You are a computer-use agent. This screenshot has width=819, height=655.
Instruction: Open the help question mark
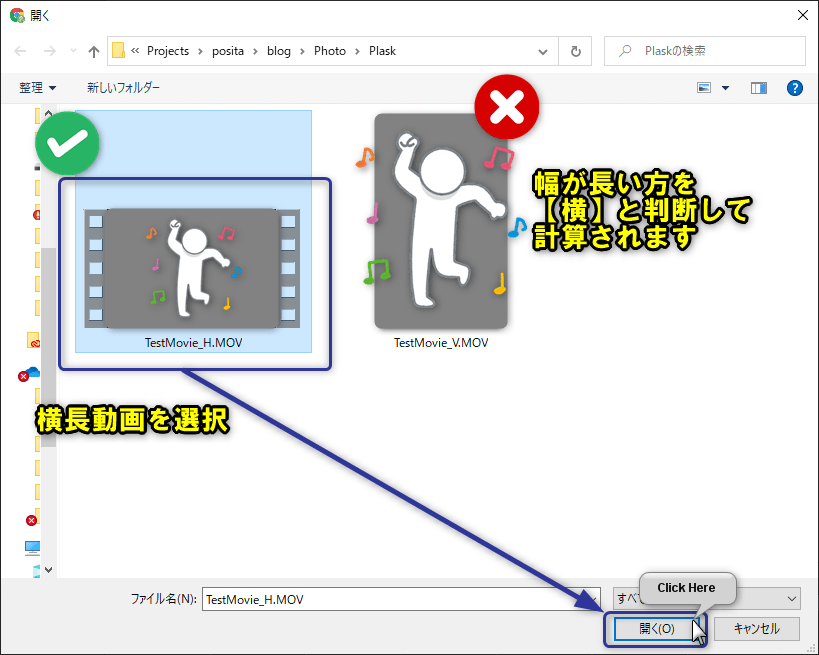coord(794,88)
